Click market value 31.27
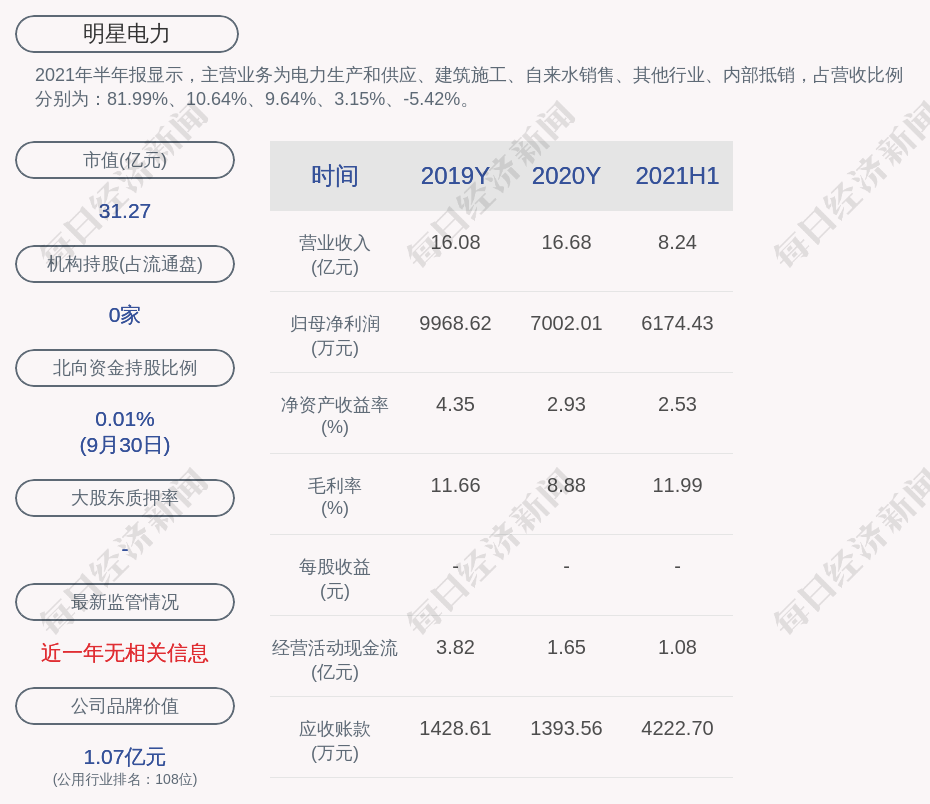This screenshot has height=804, width=930. pos(125,211)
